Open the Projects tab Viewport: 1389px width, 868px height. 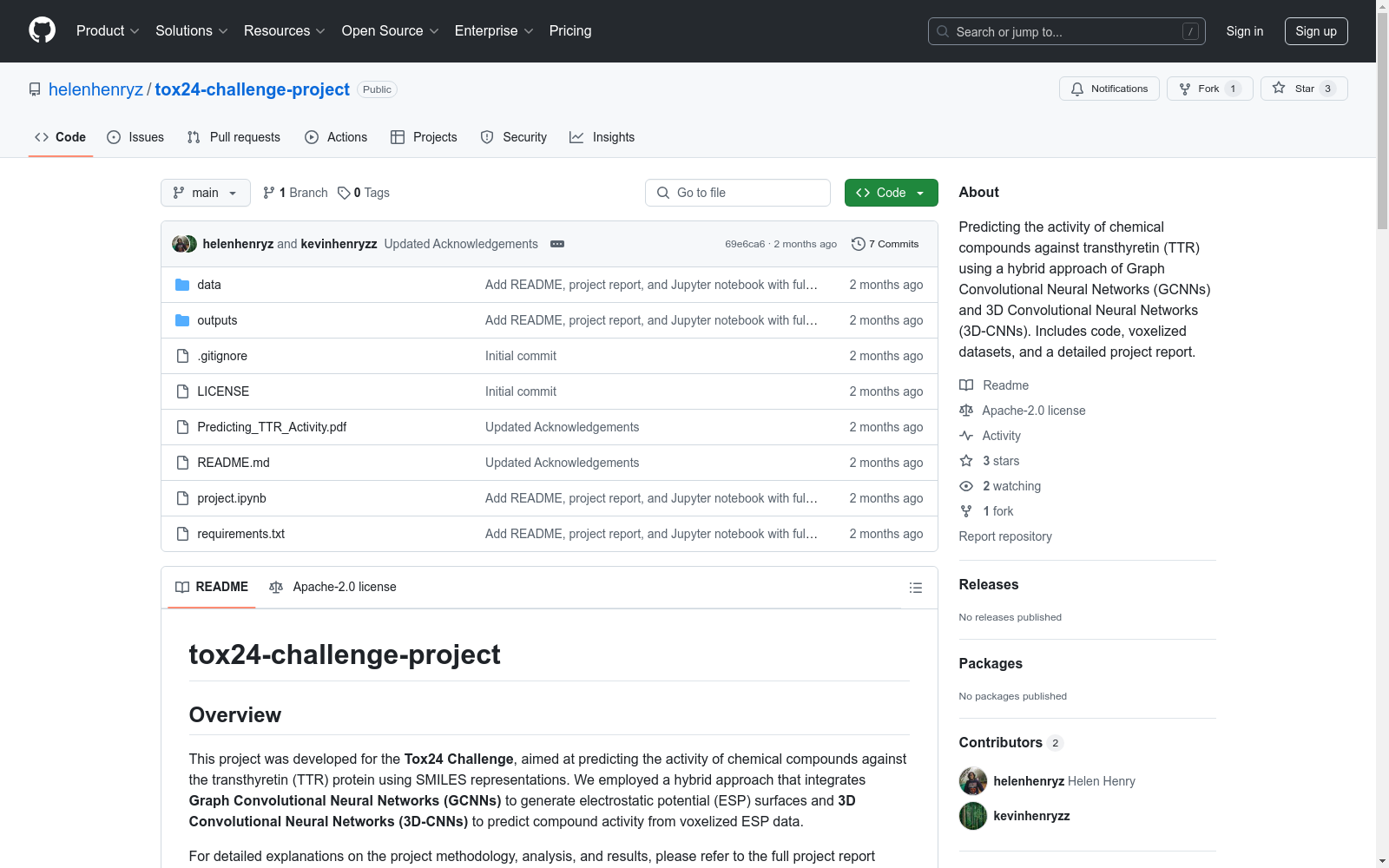point(424,137)
